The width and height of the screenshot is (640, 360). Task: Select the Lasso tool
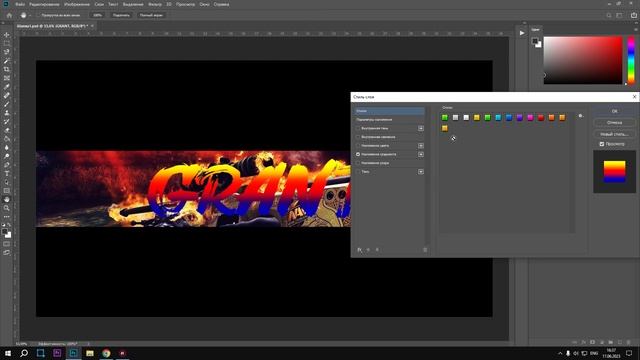(7, 52)
